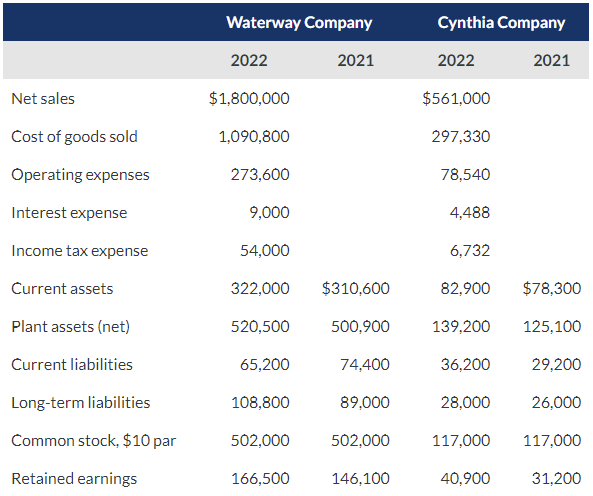The image size is (593, 496).
Task: Select Cynthia net sales $561,000
Action: click(x=456, y=99)
